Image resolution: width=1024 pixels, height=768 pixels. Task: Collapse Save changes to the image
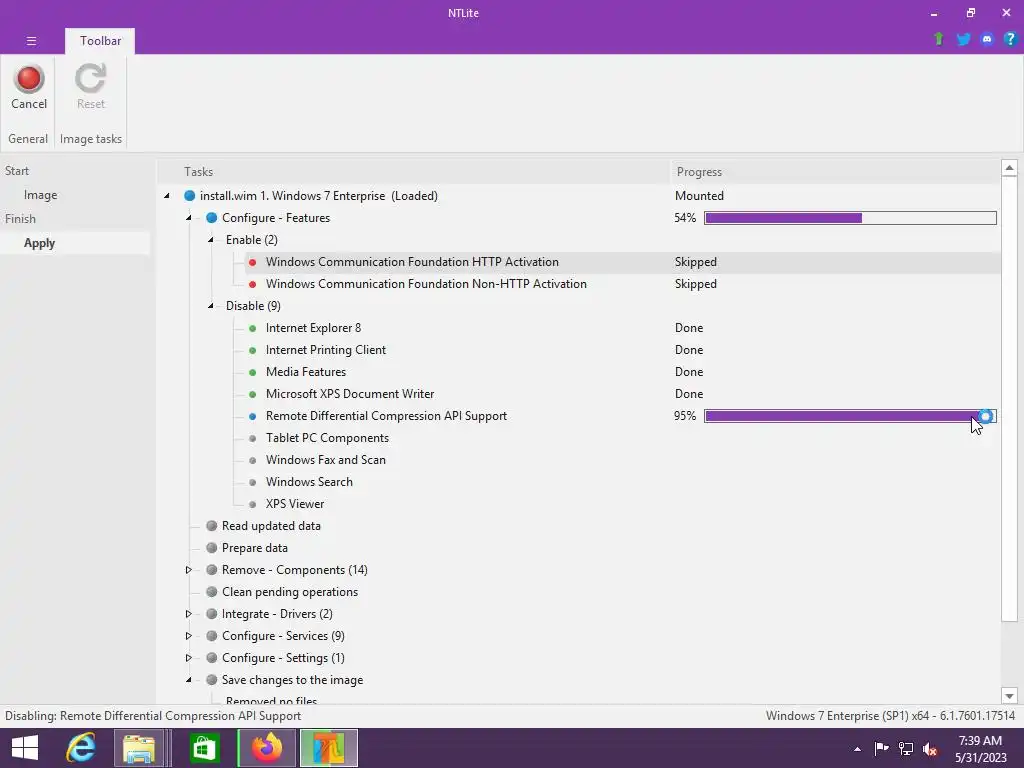[x=189, y=680]
